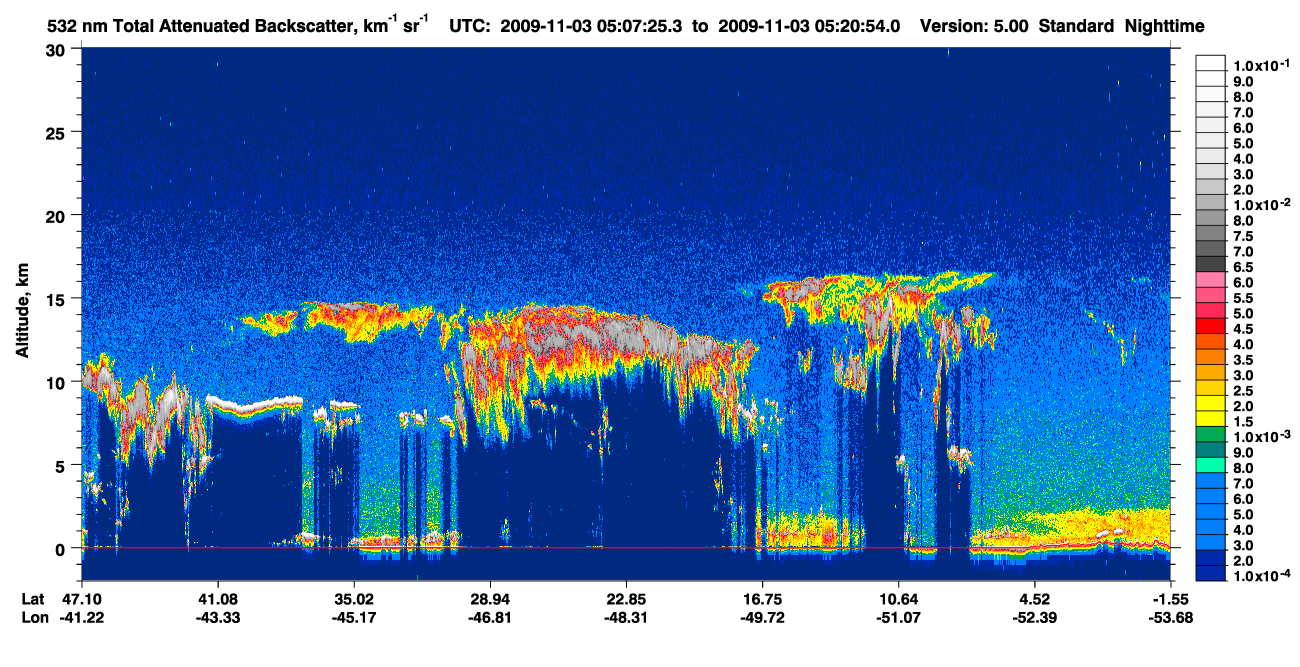This screenshot has width=1300, height=667.
Task: Click the latitude value '28.94'
Action: pyautogui.click(x=490, y=599)
